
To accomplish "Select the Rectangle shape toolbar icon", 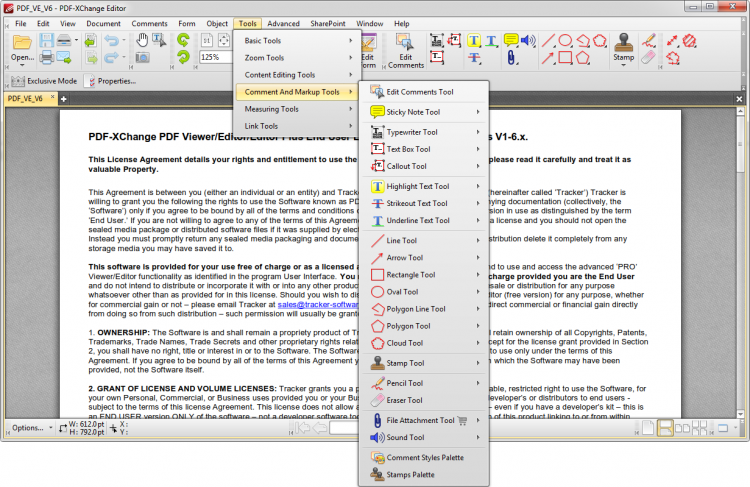I will coord(565,58).
